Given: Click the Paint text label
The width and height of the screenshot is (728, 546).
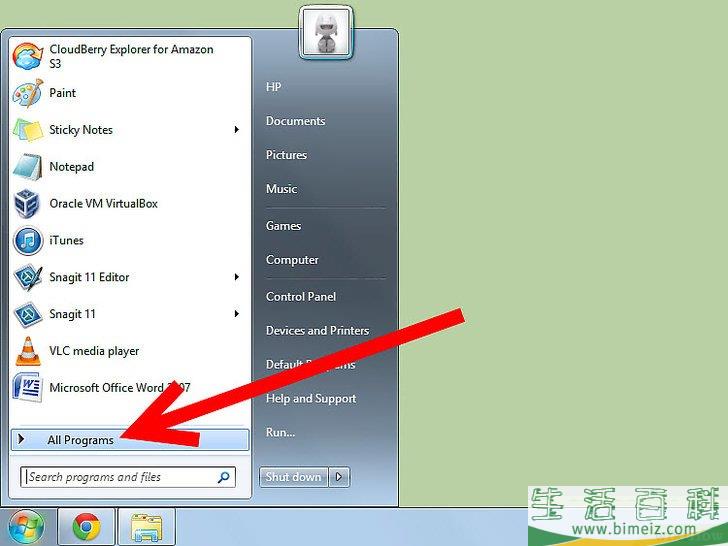Looking at the screenshot, I should 63,93.
